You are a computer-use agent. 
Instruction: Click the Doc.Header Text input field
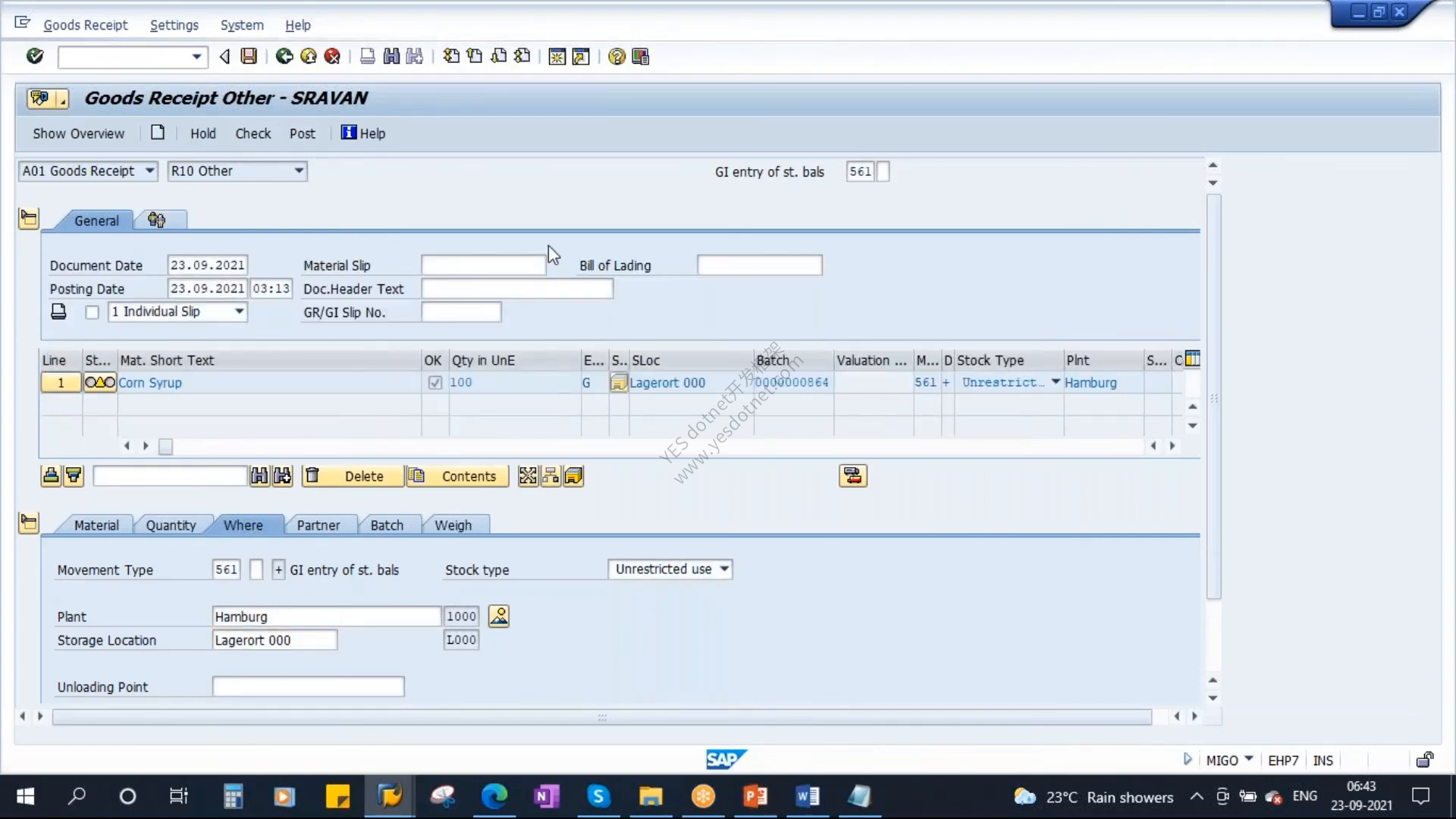[x=517, y=289]
